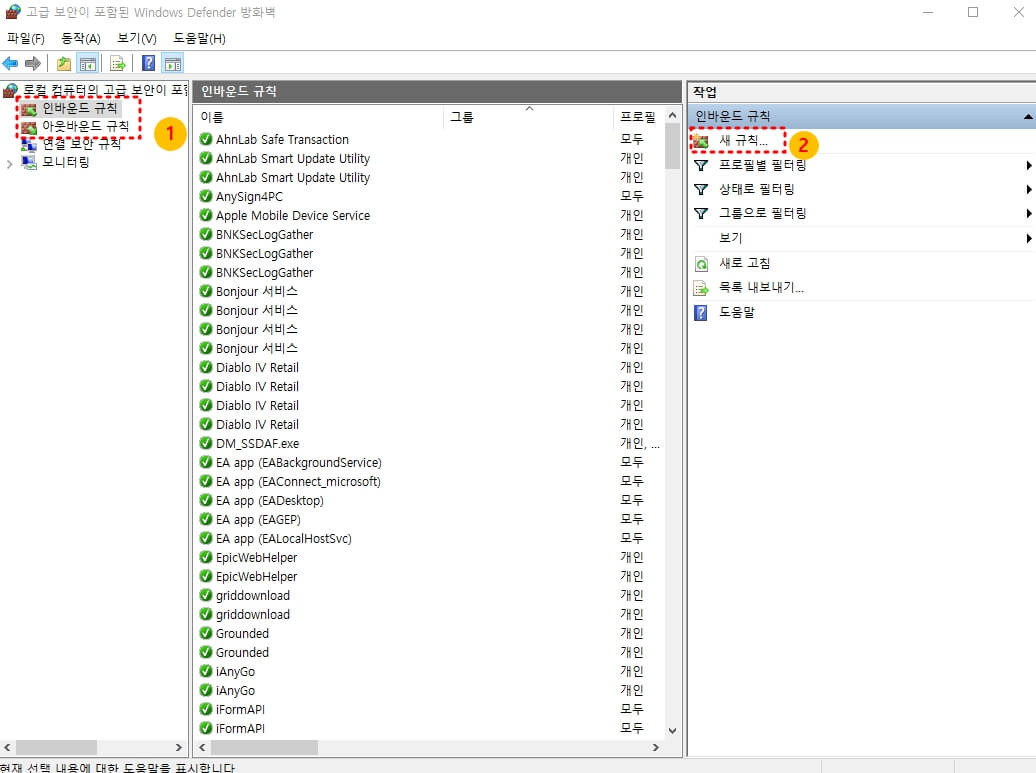Click the filter icon beside 상태로 필터링

pyautogui.click(x=701, y=190)
